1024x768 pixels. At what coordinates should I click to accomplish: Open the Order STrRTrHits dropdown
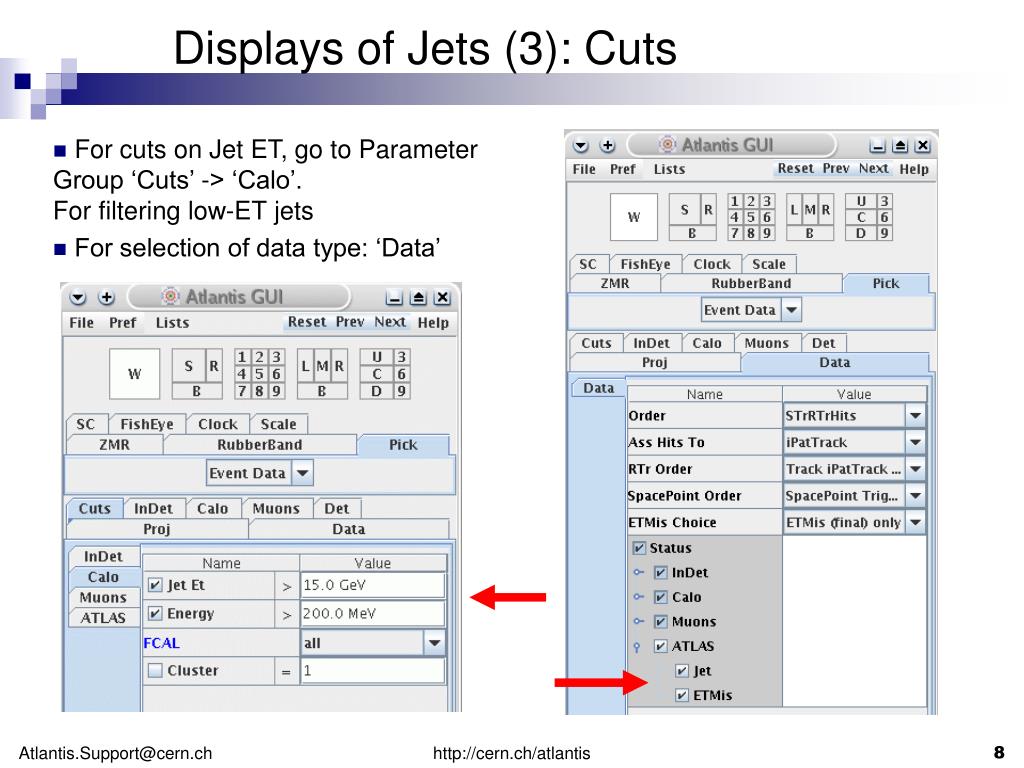click(x=916, y=415)
